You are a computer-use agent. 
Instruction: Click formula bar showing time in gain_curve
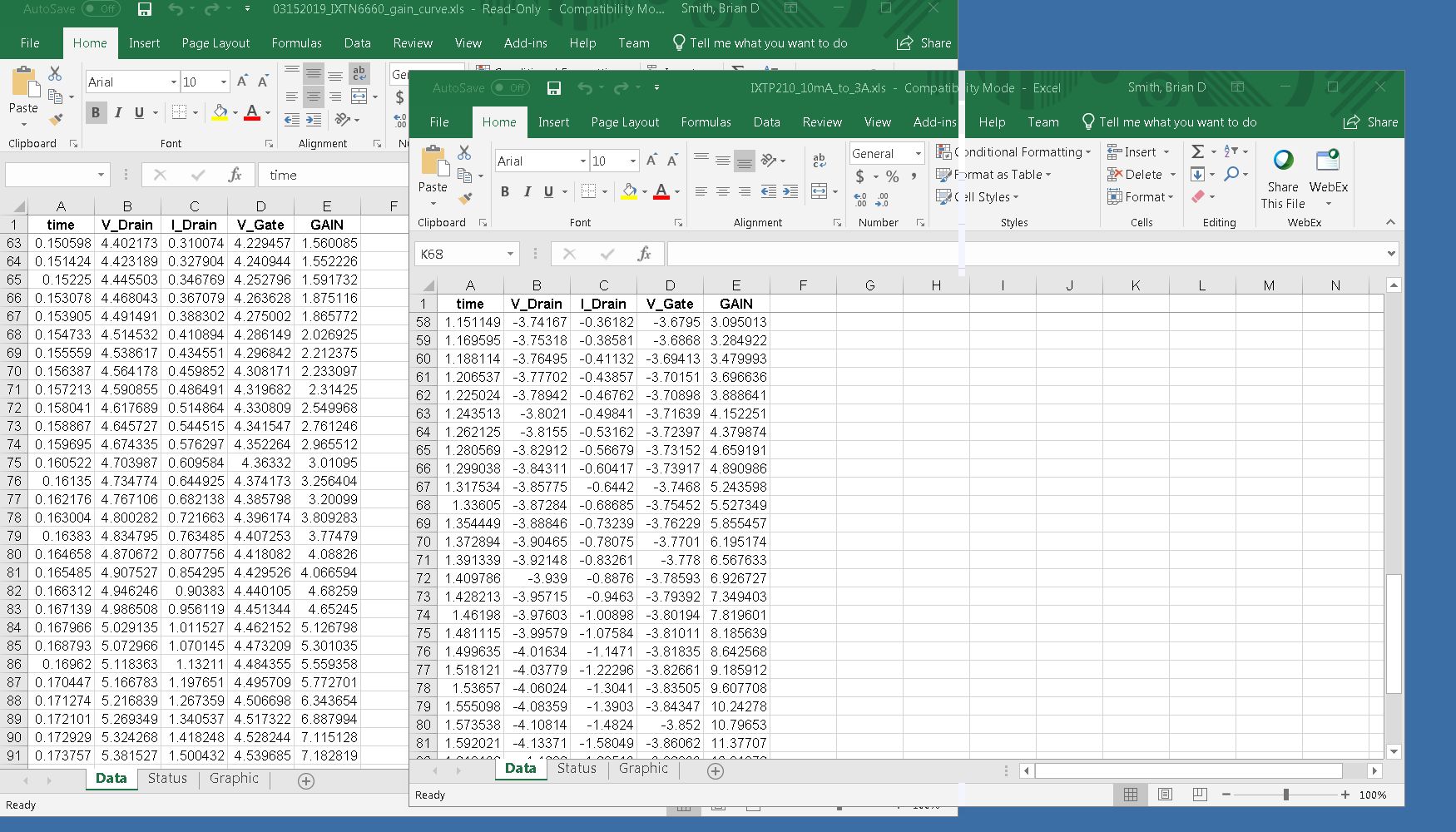pyautogui.click(x=333, y=175)
